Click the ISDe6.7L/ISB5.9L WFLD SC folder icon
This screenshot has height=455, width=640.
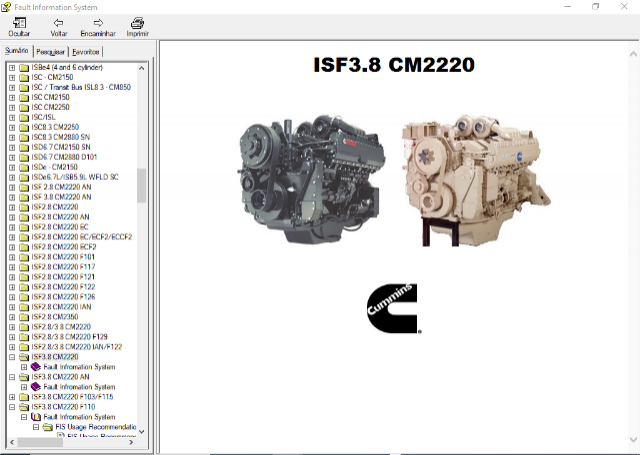[x=24, y=178]
